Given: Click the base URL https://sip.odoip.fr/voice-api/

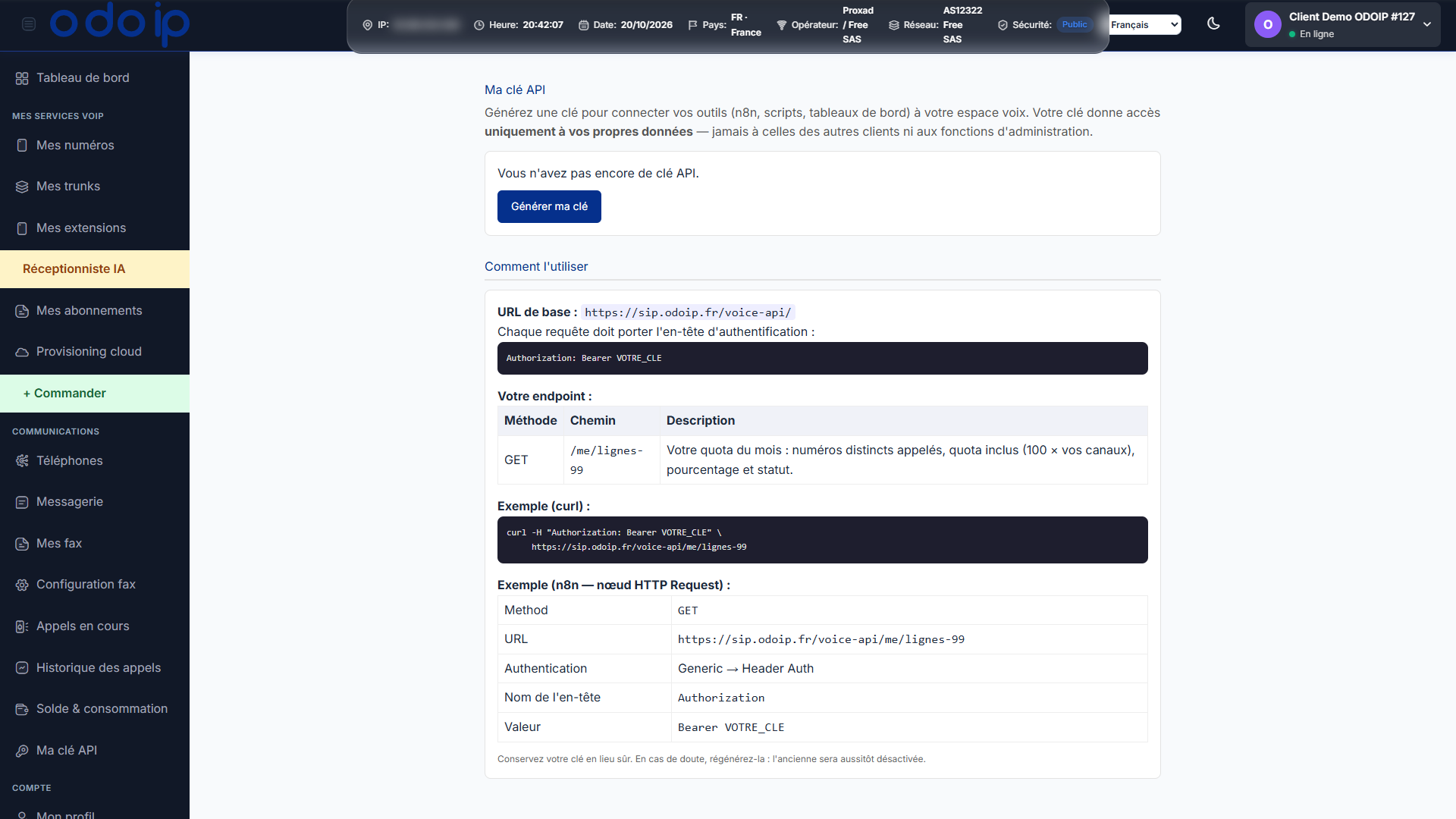Looking at the screenshot, I should click(688, 312).
